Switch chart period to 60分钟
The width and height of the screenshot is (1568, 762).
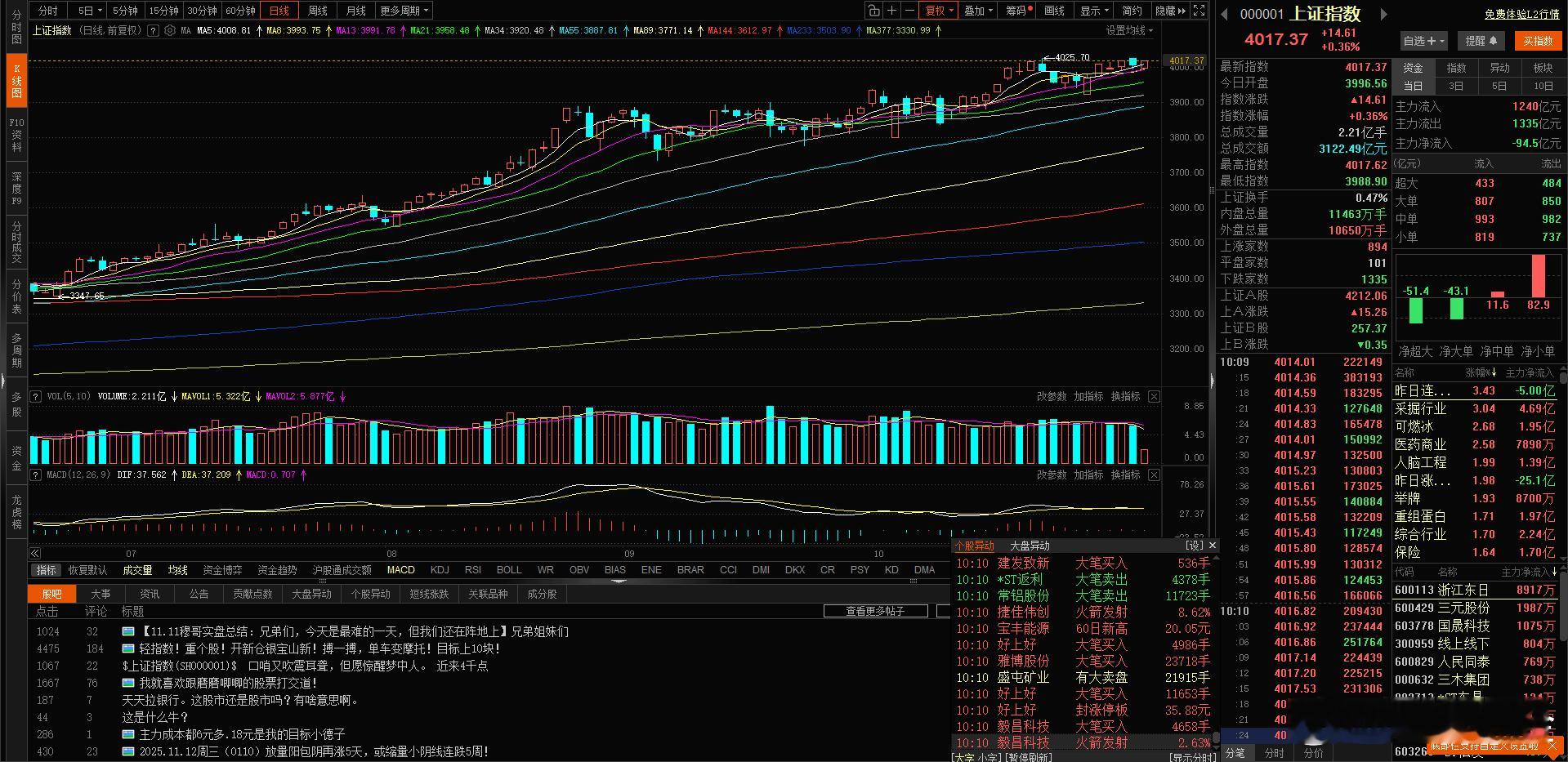(x=240, y=11)
